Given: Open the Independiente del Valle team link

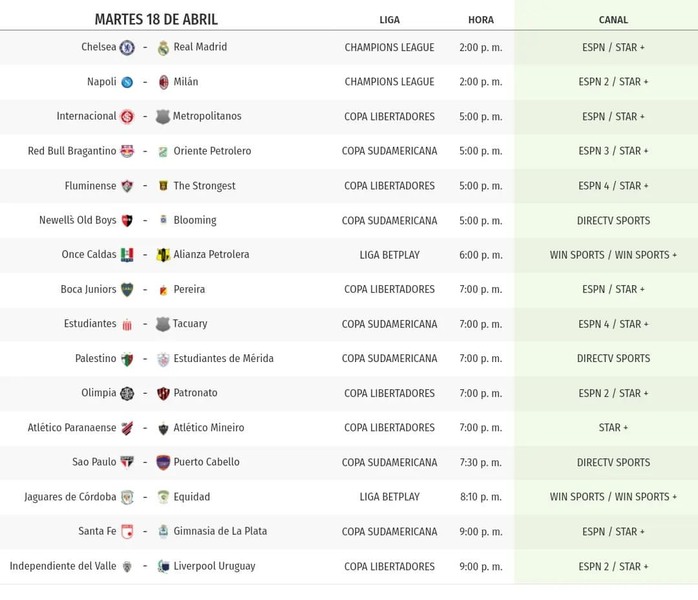Looking at the screenshot, I should click(64, 567).
